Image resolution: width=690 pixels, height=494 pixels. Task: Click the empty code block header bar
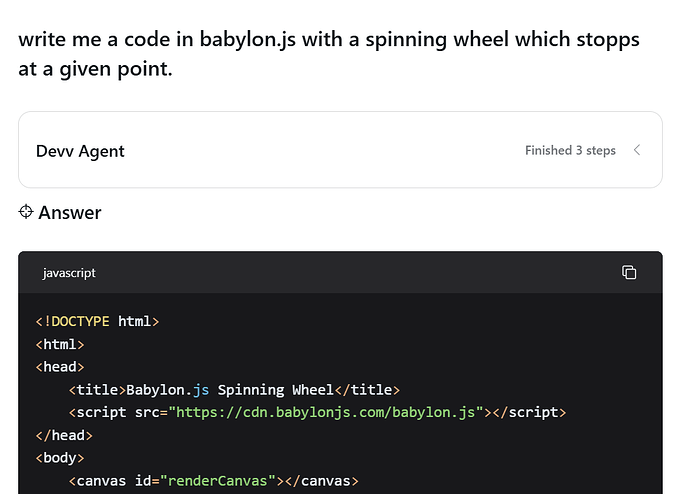tap(350, 272)
